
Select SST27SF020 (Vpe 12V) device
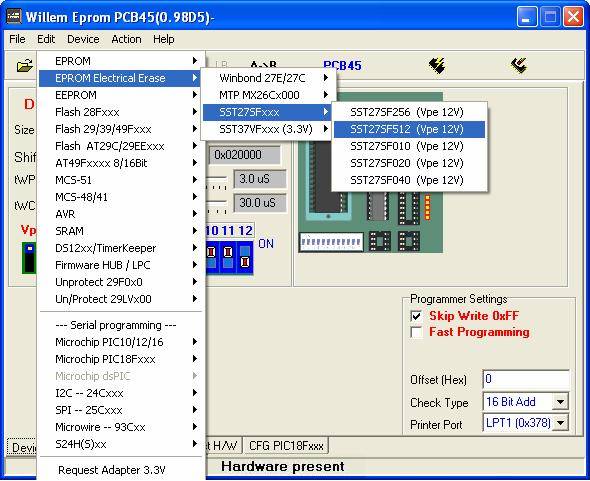click(x=409, y=163)
